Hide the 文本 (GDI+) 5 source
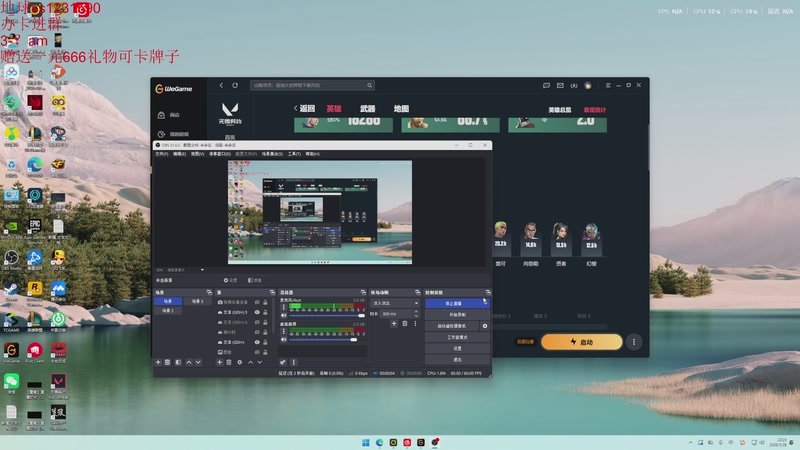 pos(257,312)
